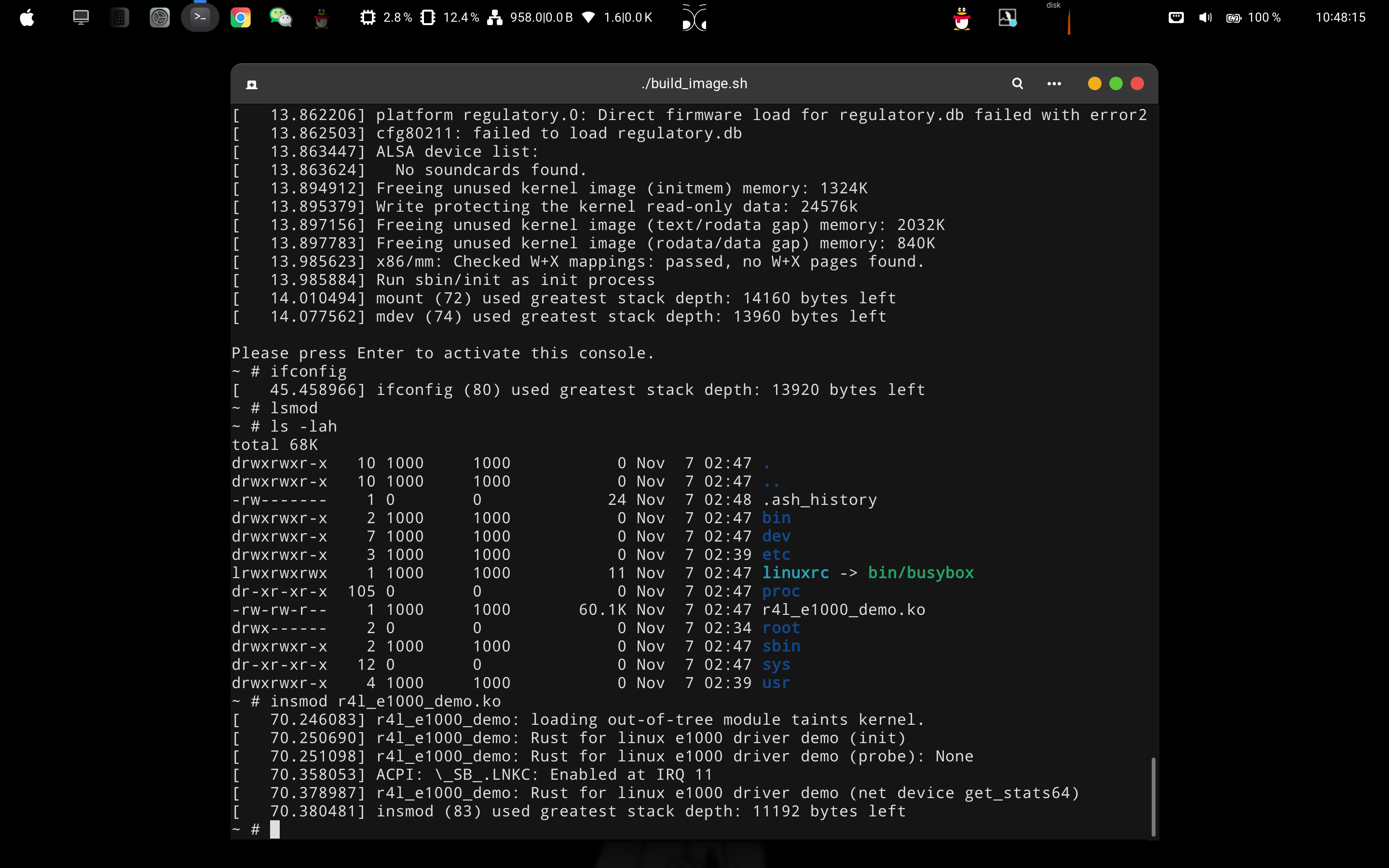Open the three-dots terminal options menu
The image size is (1389, 868).
[x=1054, y=84]
